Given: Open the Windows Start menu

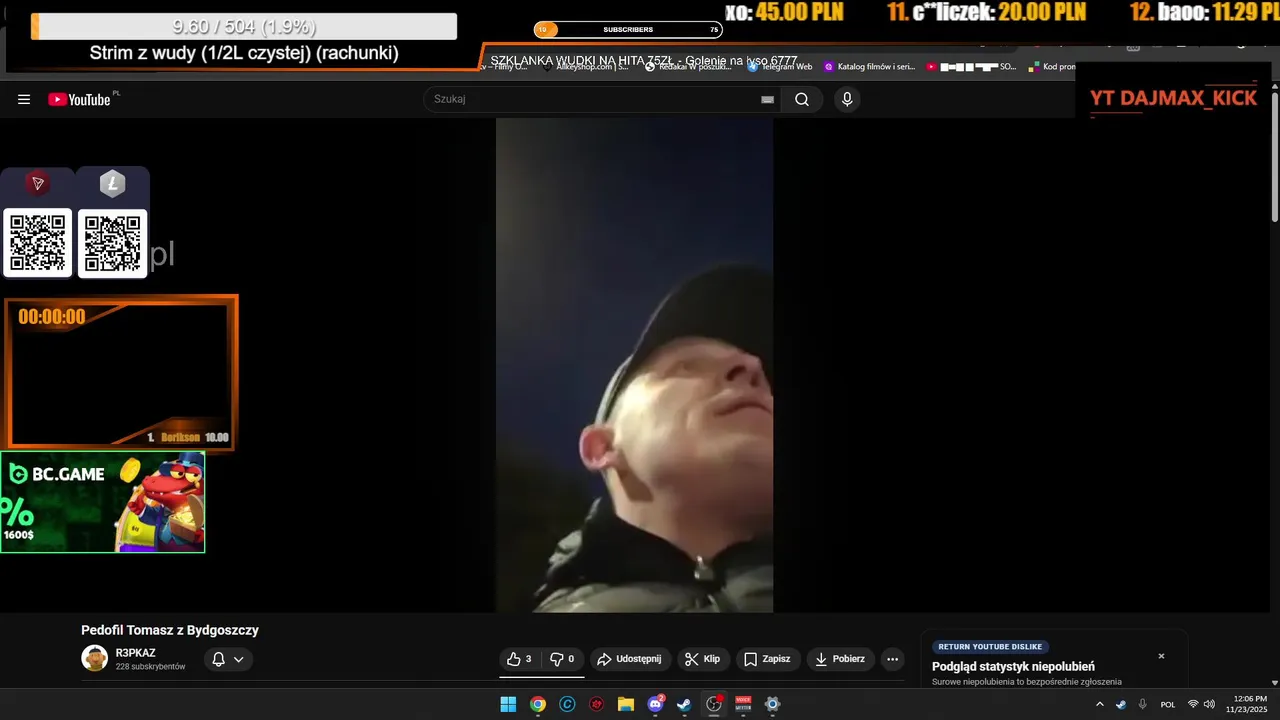Looking at the screenshot, I should pyautogui.click(x=508, y=704).
